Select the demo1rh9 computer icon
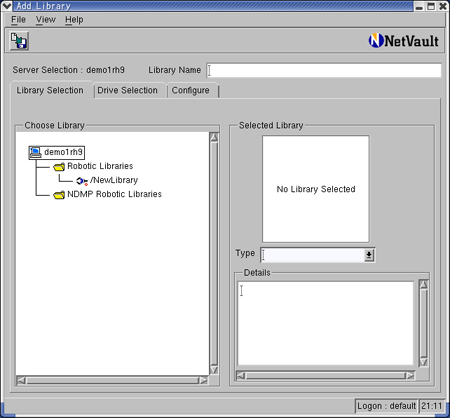 tap(35, 152)
